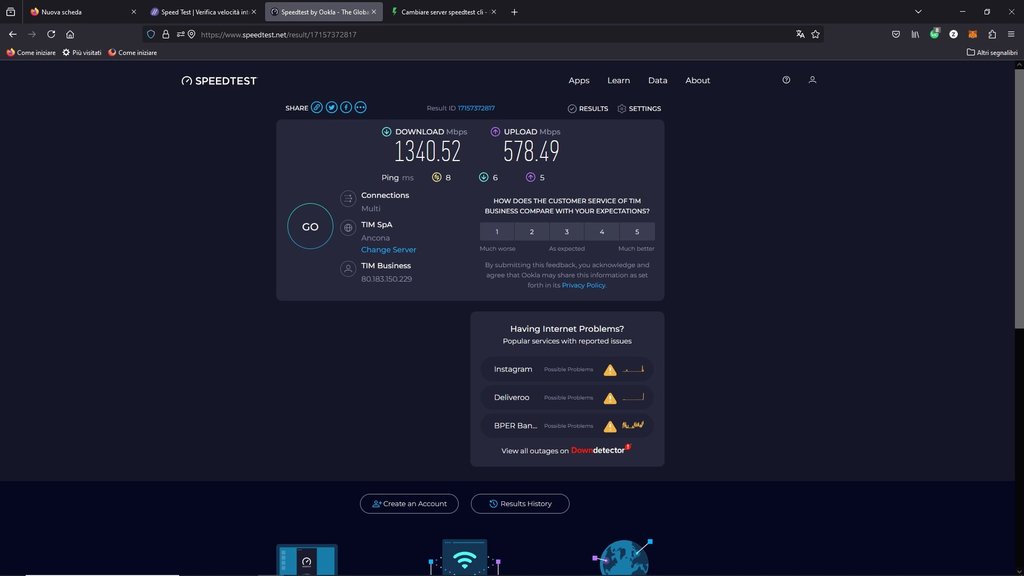Image resolution: width=1024 pixels, height=576 pixels.
Task: Expand the Firefox hamburger application menu
Action: point(1011,34)
